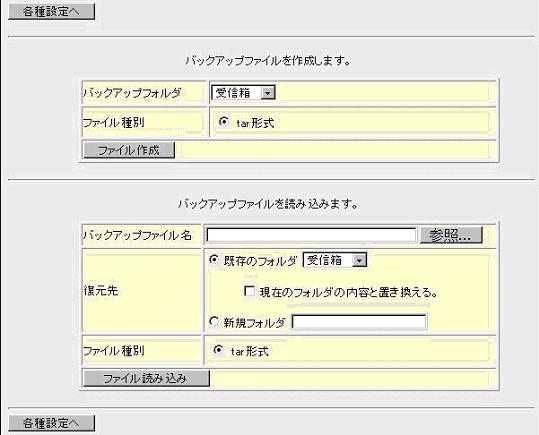Click the arrow of the restore folder dropdown

click(359, 260)
